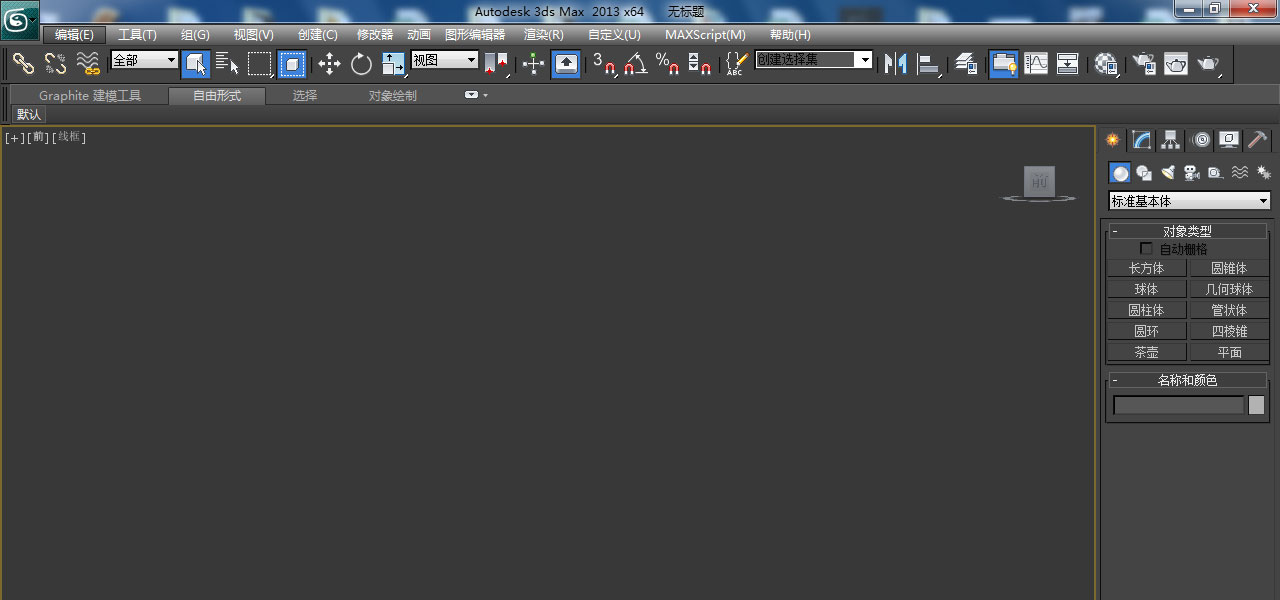
Task: Click the Unlink Selection broken-chain icon
Action: (55, 64)
